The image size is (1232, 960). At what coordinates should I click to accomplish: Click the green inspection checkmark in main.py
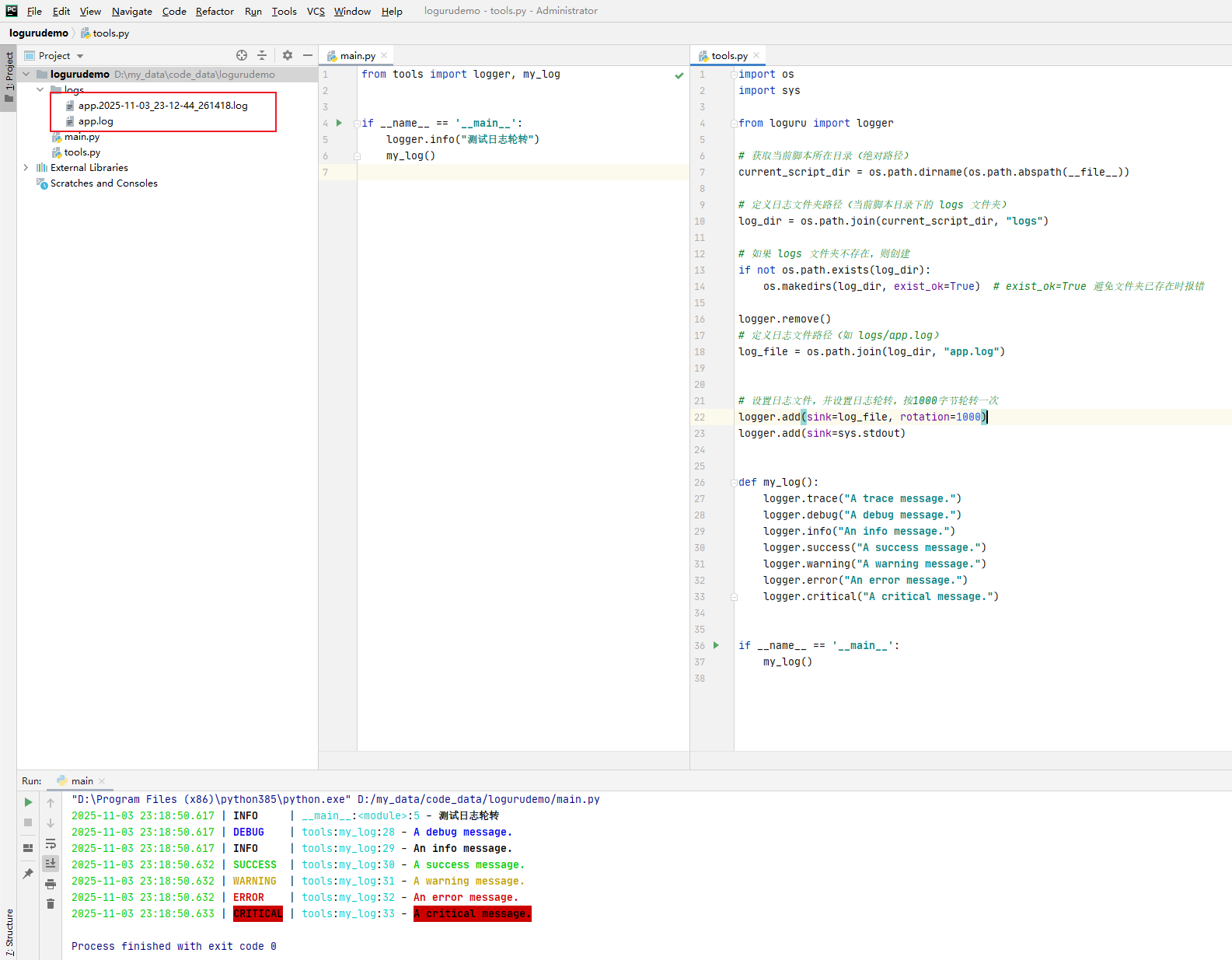pos(679,75)
